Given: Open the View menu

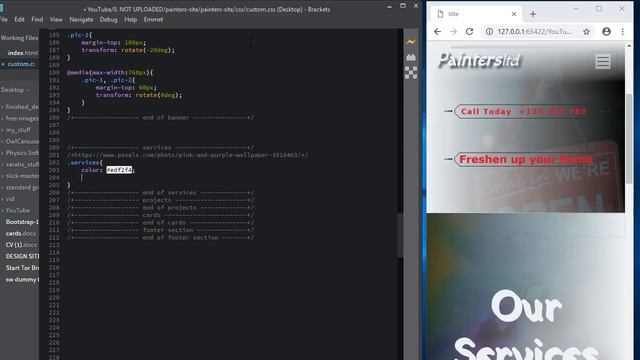Looking at the screenshot, I should point(56,19).
